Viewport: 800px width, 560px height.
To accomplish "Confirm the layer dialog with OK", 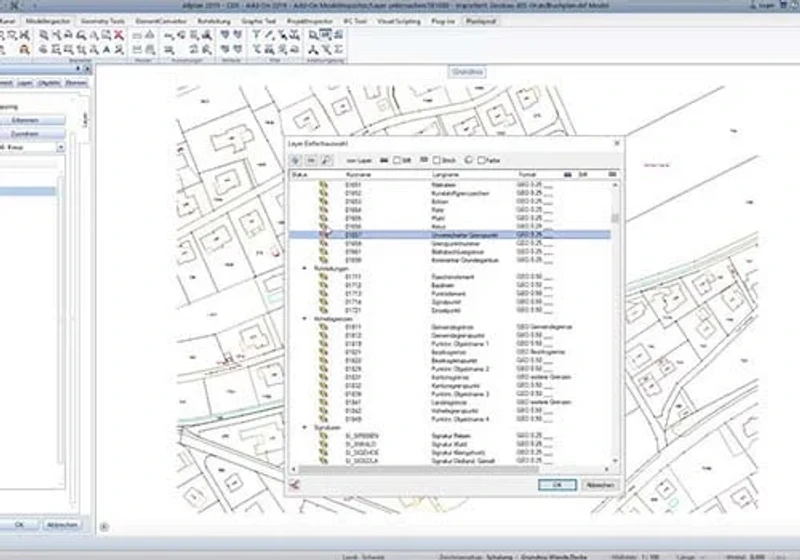I will (x=557, y=485).
